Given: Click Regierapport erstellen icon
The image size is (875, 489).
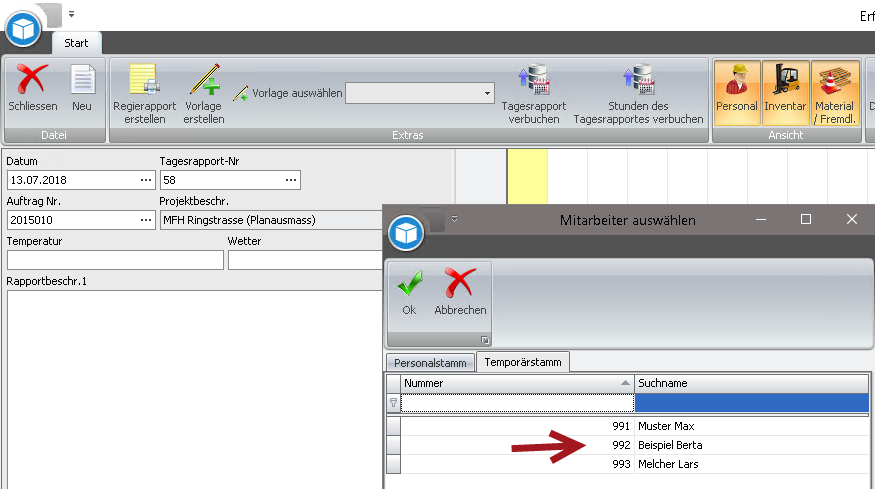Looking at the screenshot, I should point(145,79).
